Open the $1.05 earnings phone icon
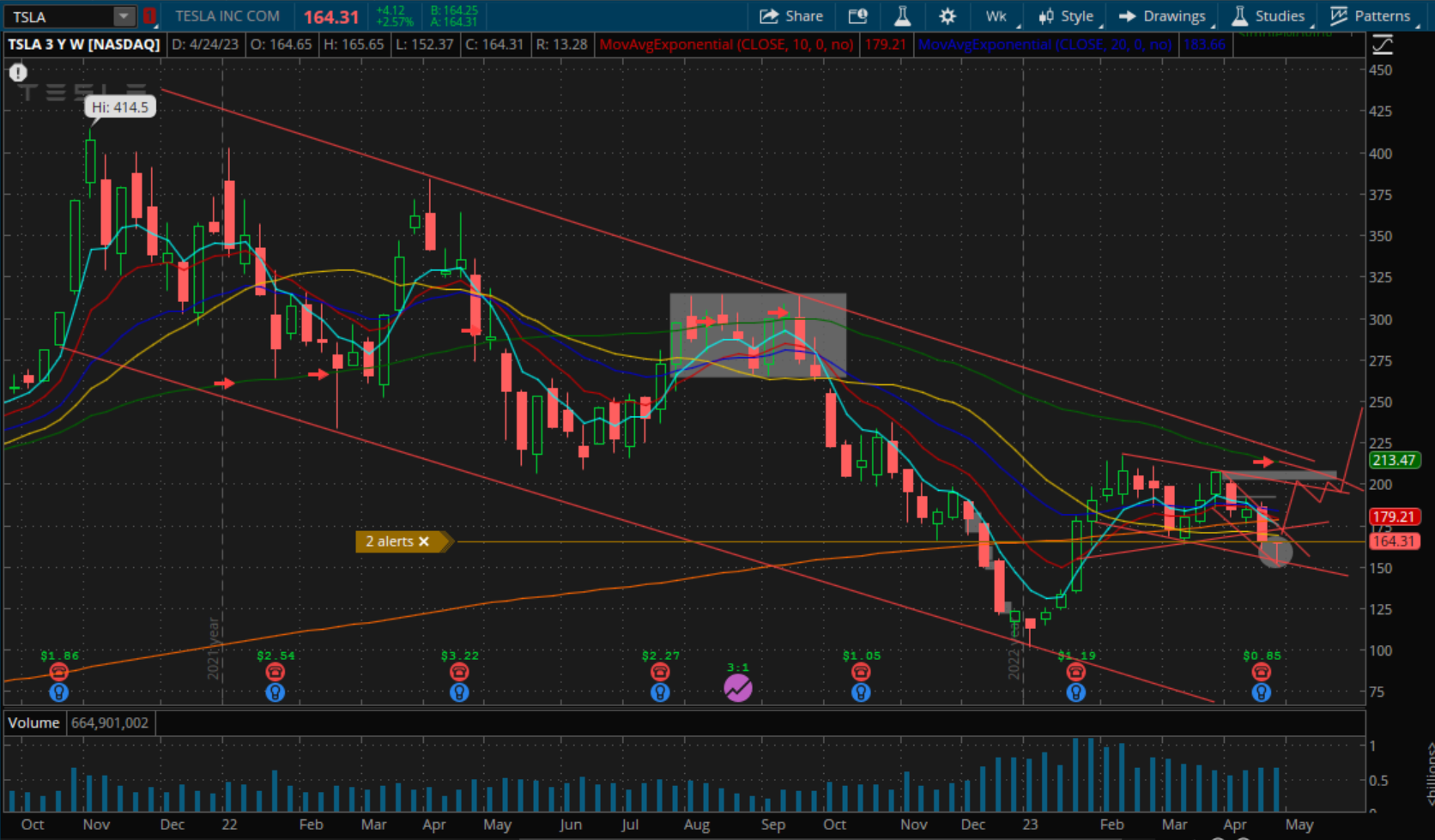 pyautogui.click(x=861, y=672)
